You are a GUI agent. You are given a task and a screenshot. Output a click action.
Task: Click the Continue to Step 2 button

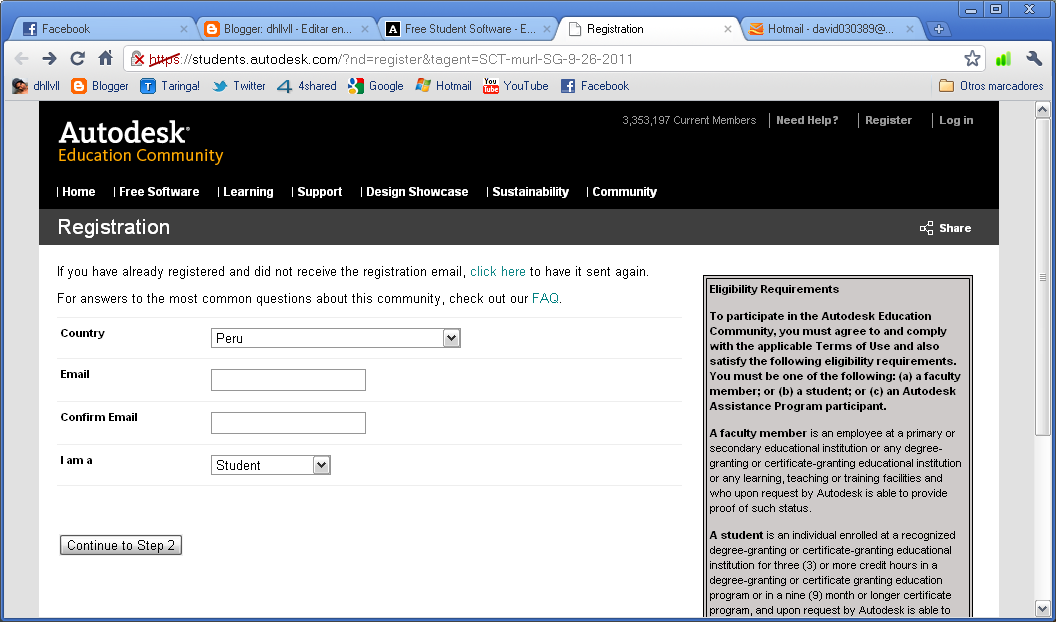coord(121,545)
